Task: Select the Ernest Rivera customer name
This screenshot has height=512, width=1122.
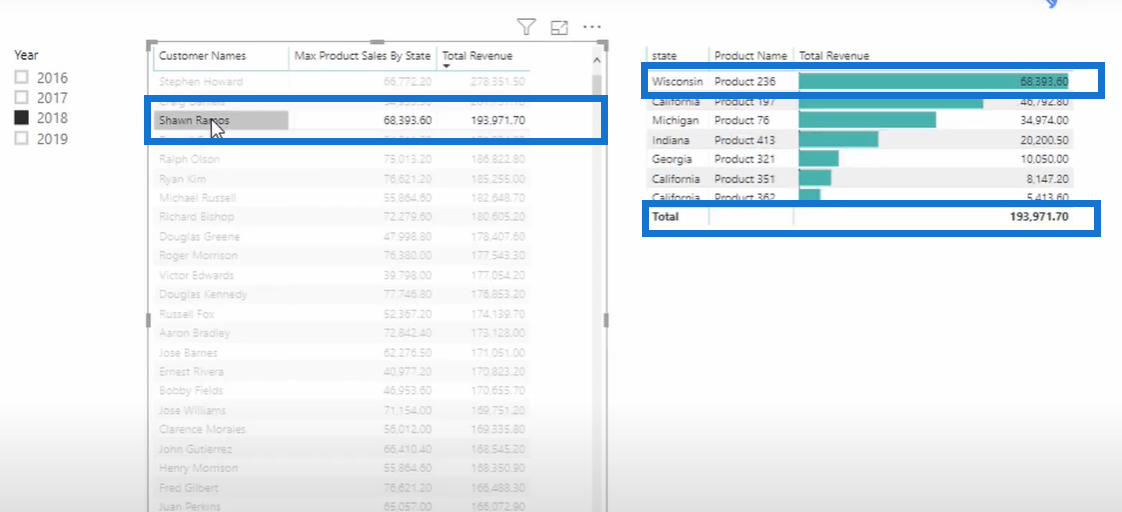Action: [x=191, y=372]
